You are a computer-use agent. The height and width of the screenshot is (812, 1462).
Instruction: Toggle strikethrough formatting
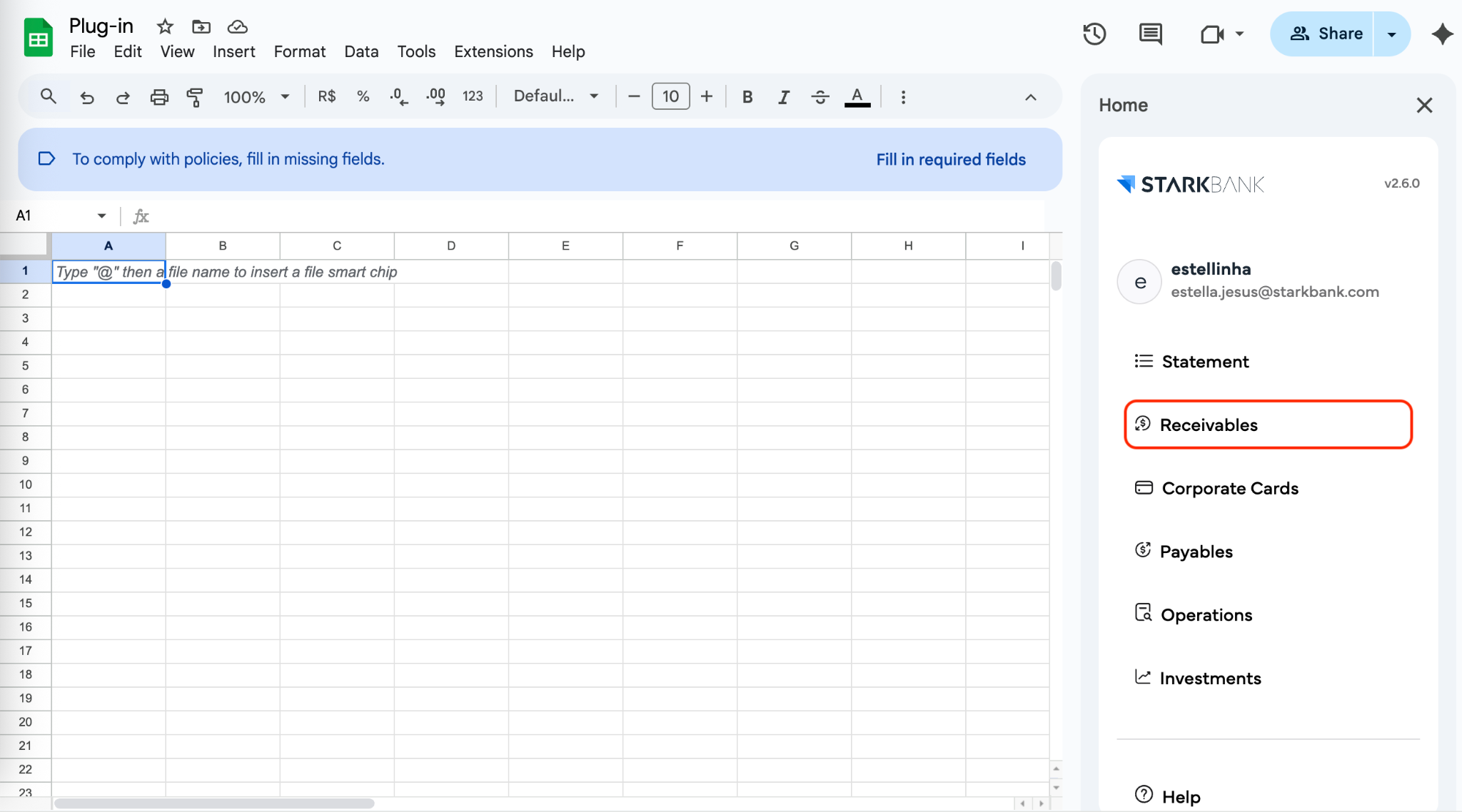820,97
